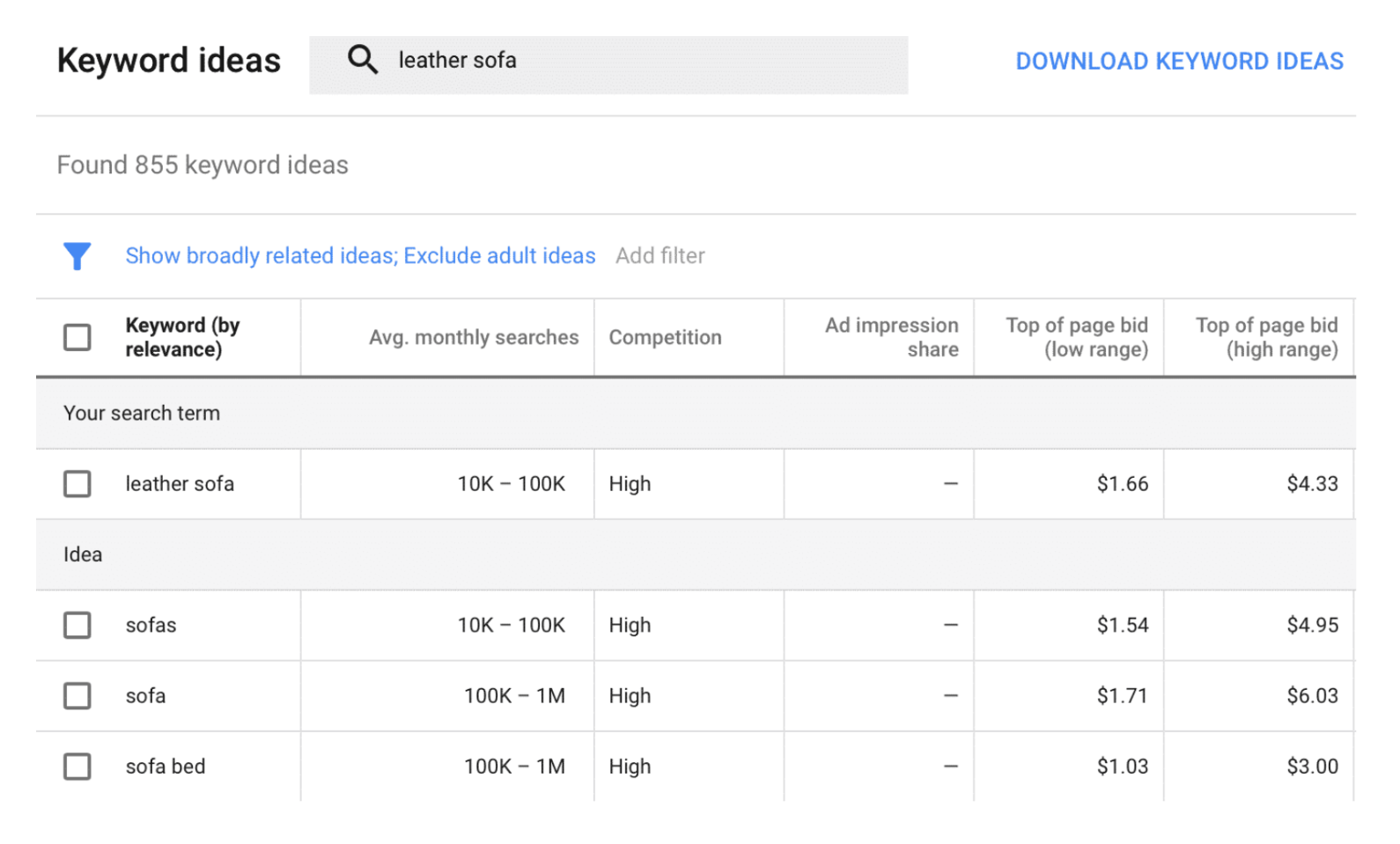This screenshot has height=844, width=1400.
Task: Tick the select-all checkbox in header
Action: [77, 337]
